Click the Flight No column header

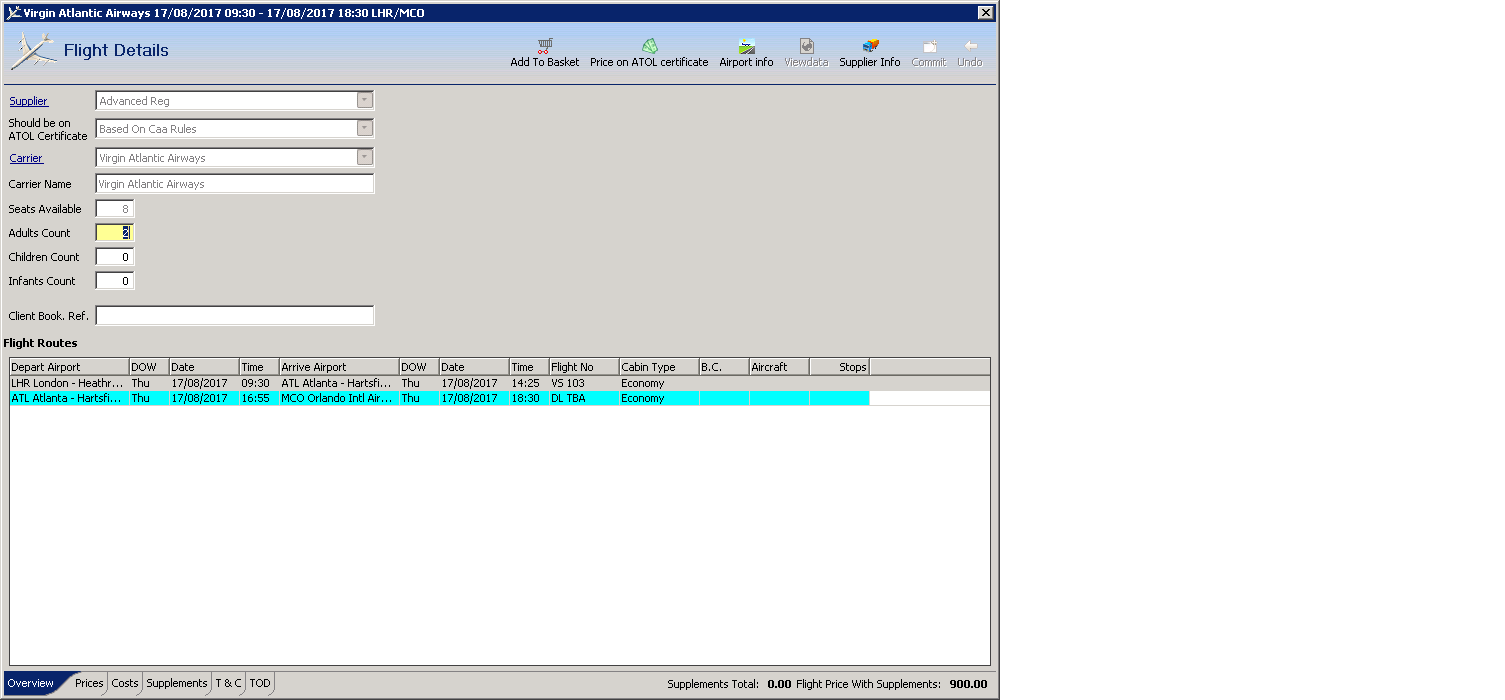(584, 367)
